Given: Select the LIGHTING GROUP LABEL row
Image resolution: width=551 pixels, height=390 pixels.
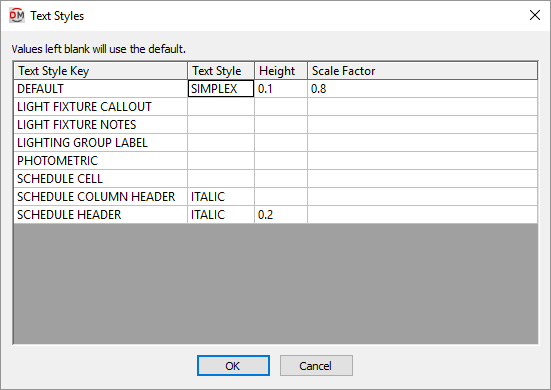Looking at the screenshot, I should coord(276,142).
